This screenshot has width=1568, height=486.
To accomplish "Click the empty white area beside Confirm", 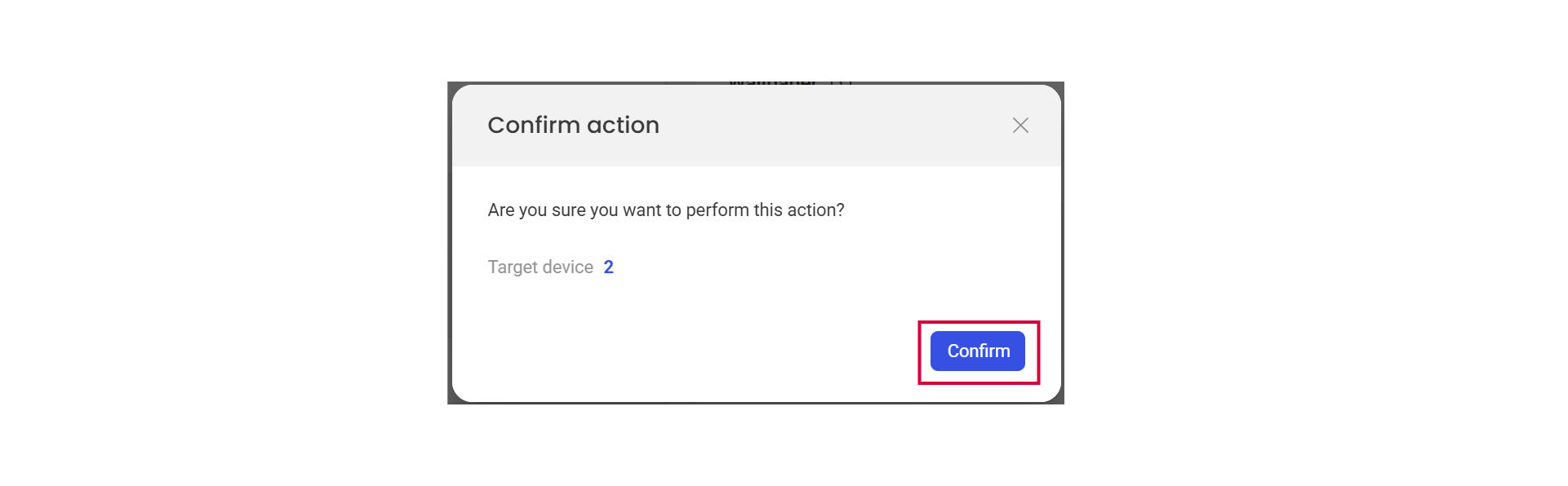I will [x=694, y=351].
